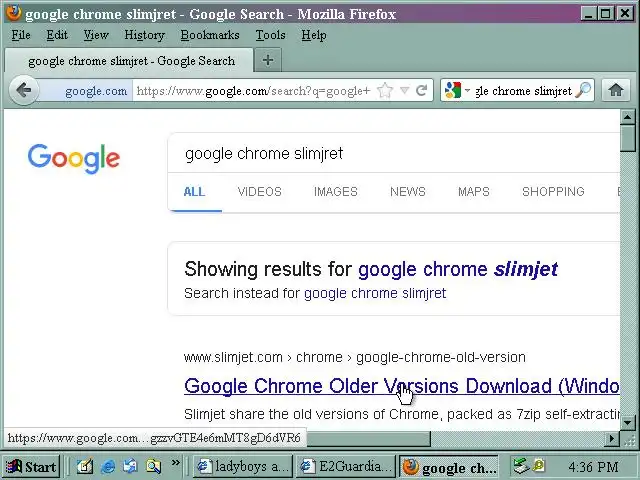640x480 pixels.
Task: Open the Windows Start menu
Action: pyautogui.click(x=32, y=467)
